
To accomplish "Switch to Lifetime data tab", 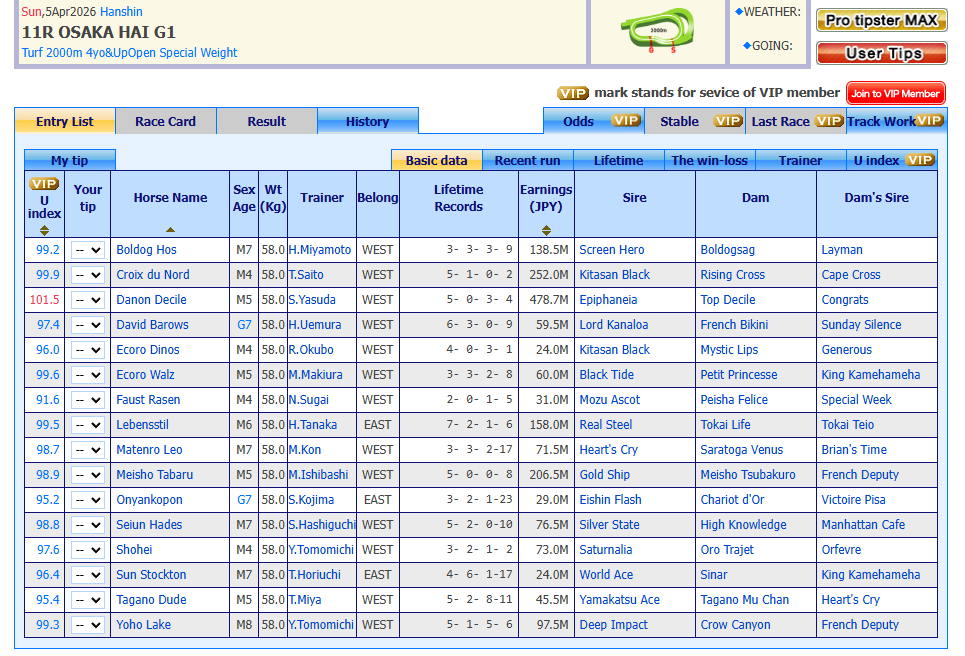I will [619, 161].
